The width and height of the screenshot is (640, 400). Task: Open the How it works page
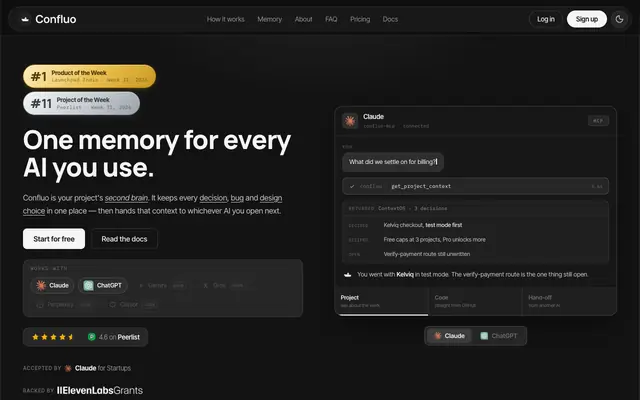(225, 19)
